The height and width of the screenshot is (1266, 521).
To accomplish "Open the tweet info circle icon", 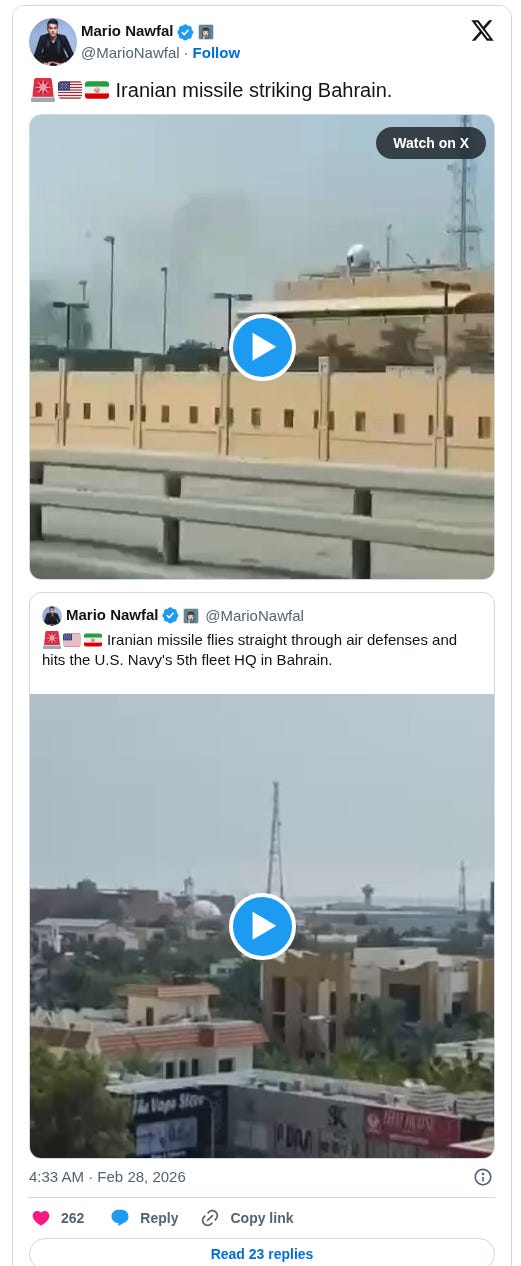I will coord(482,1177).
